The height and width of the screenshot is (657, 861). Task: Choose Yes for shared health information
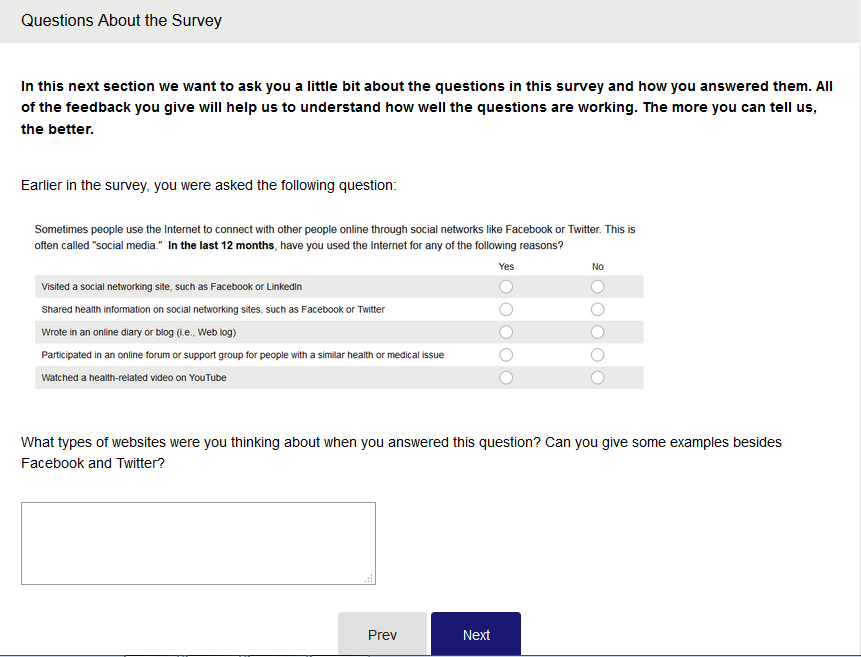[x=506, y=309]
